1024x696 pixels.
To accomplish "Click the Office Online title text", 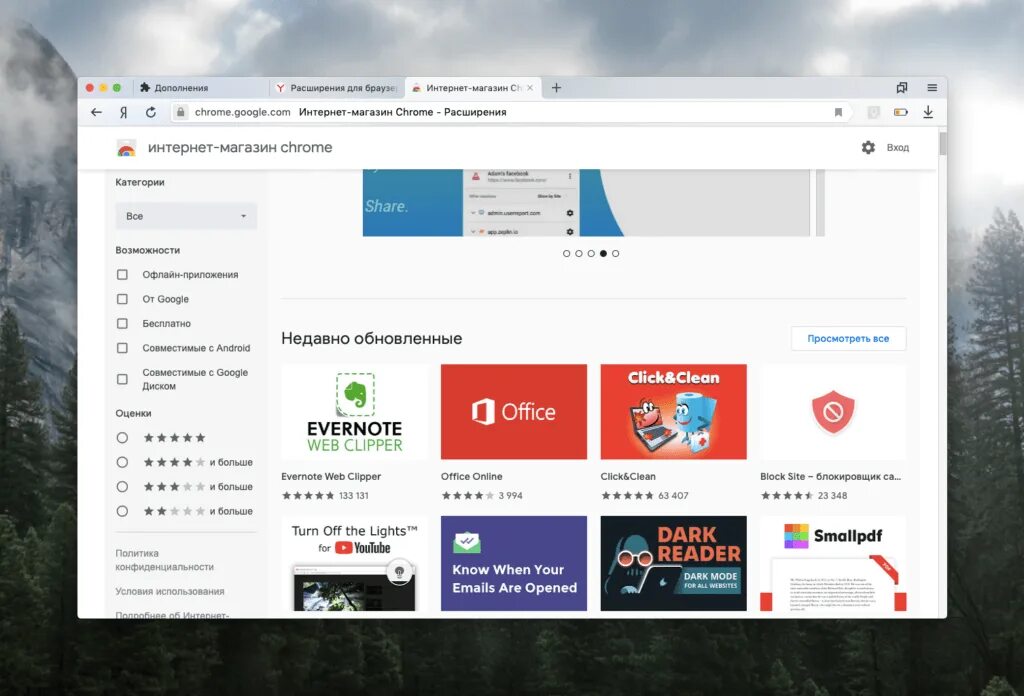I will tap(472, 477).
